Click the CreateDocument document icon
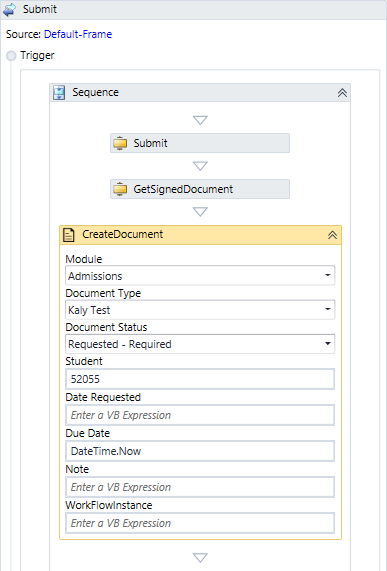Image resolution: width=387 pixels, height=571 pixels. click(x=69, y=235)
